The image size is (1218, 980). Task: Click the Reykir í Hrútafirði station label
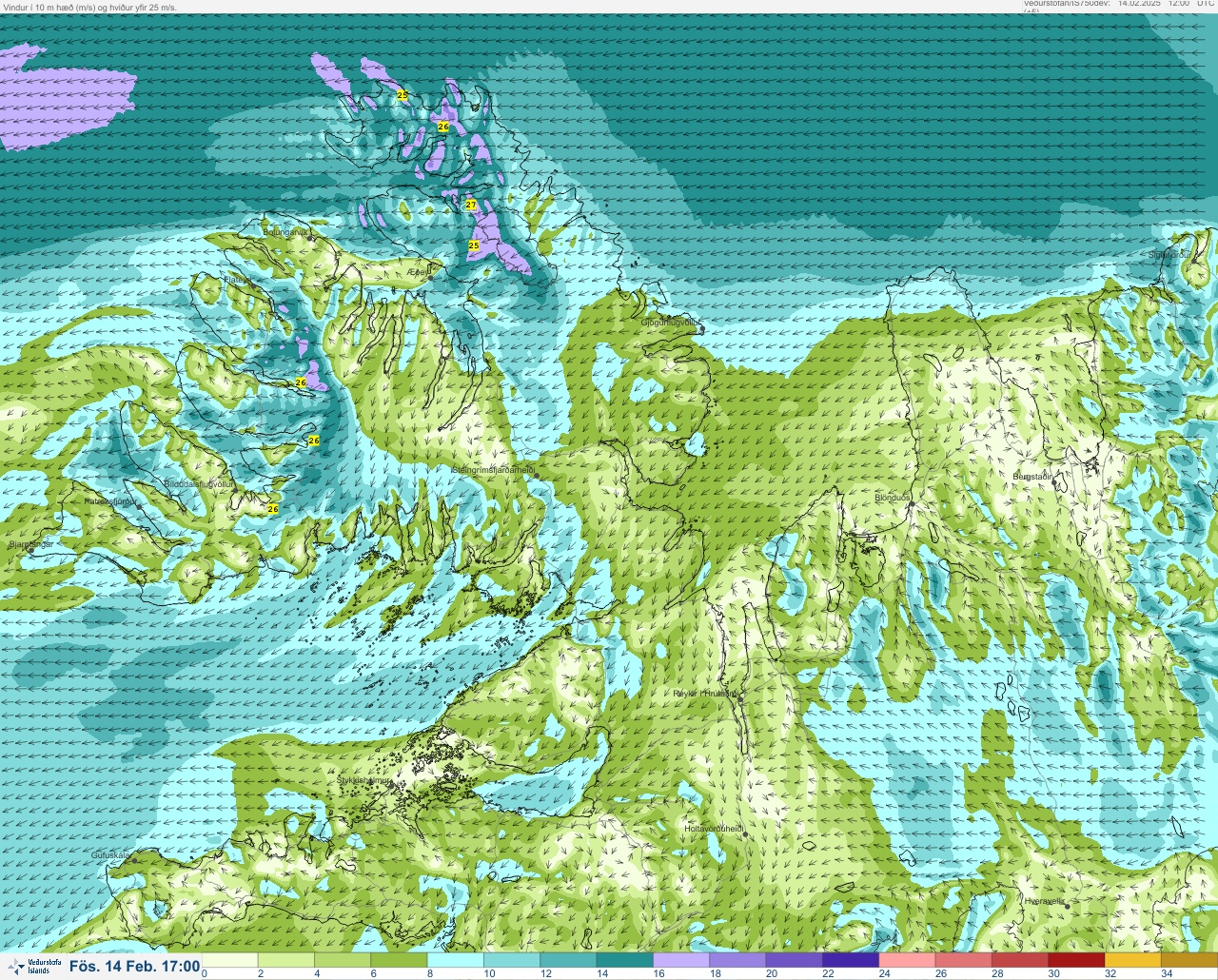706,694
